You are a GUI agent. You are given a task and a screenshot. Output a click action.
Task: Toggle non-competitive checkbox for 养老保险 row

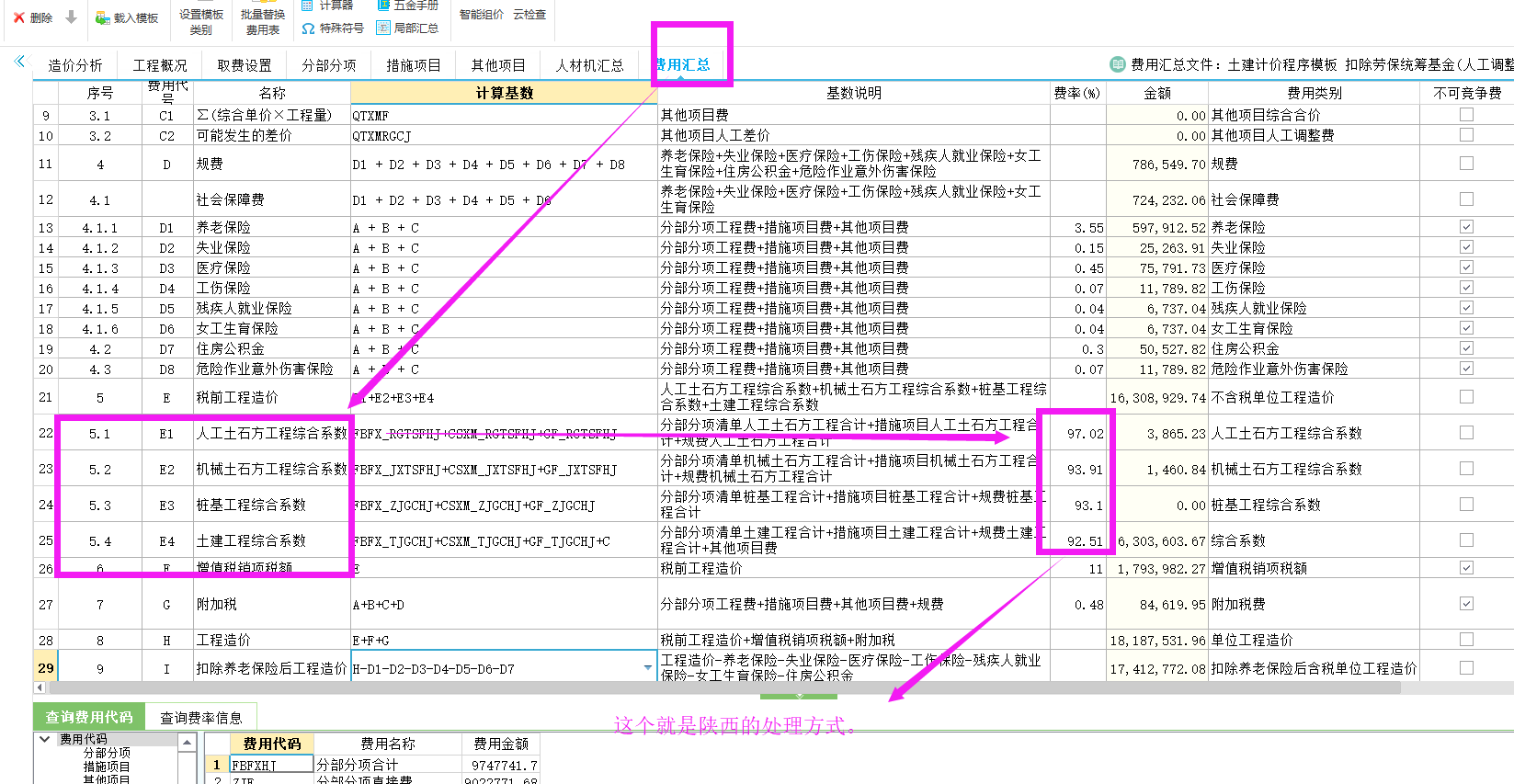pos(1466,227)
